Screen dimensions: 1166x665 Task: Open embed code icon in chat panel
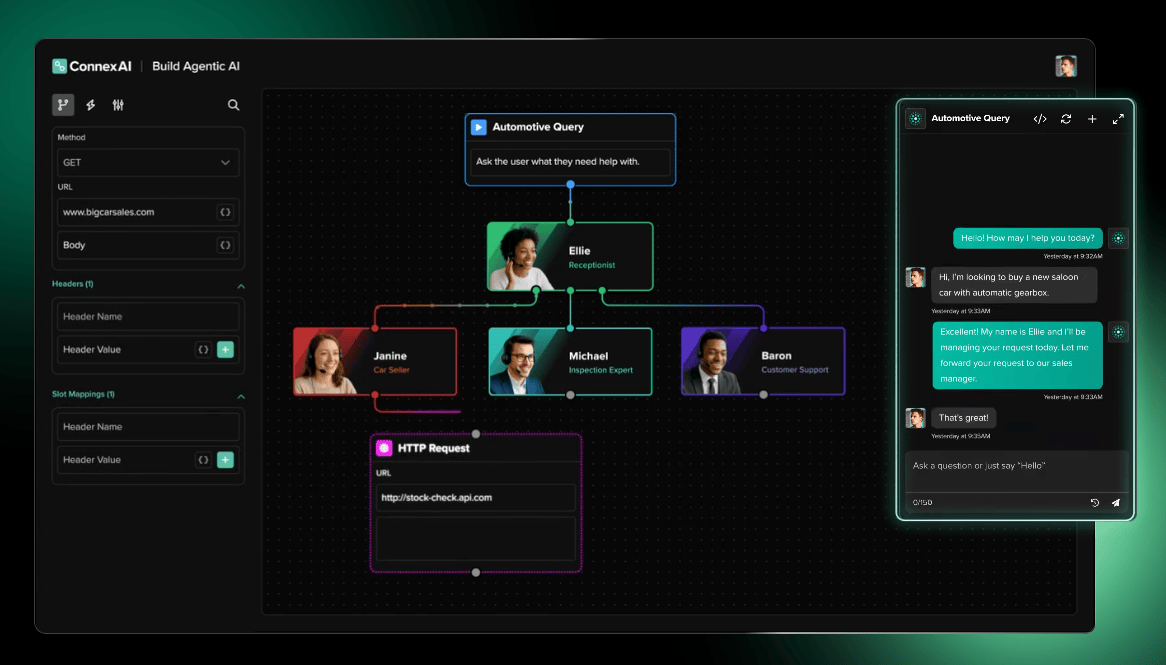[x=1040, y=119]
